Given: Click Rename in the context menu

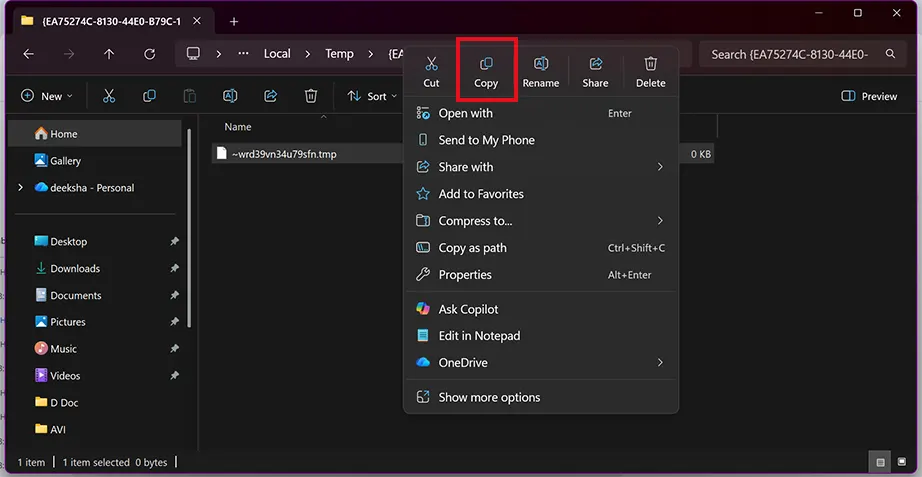Looking at the screenshot, I should pyautogui.click(x=540, y=72).
